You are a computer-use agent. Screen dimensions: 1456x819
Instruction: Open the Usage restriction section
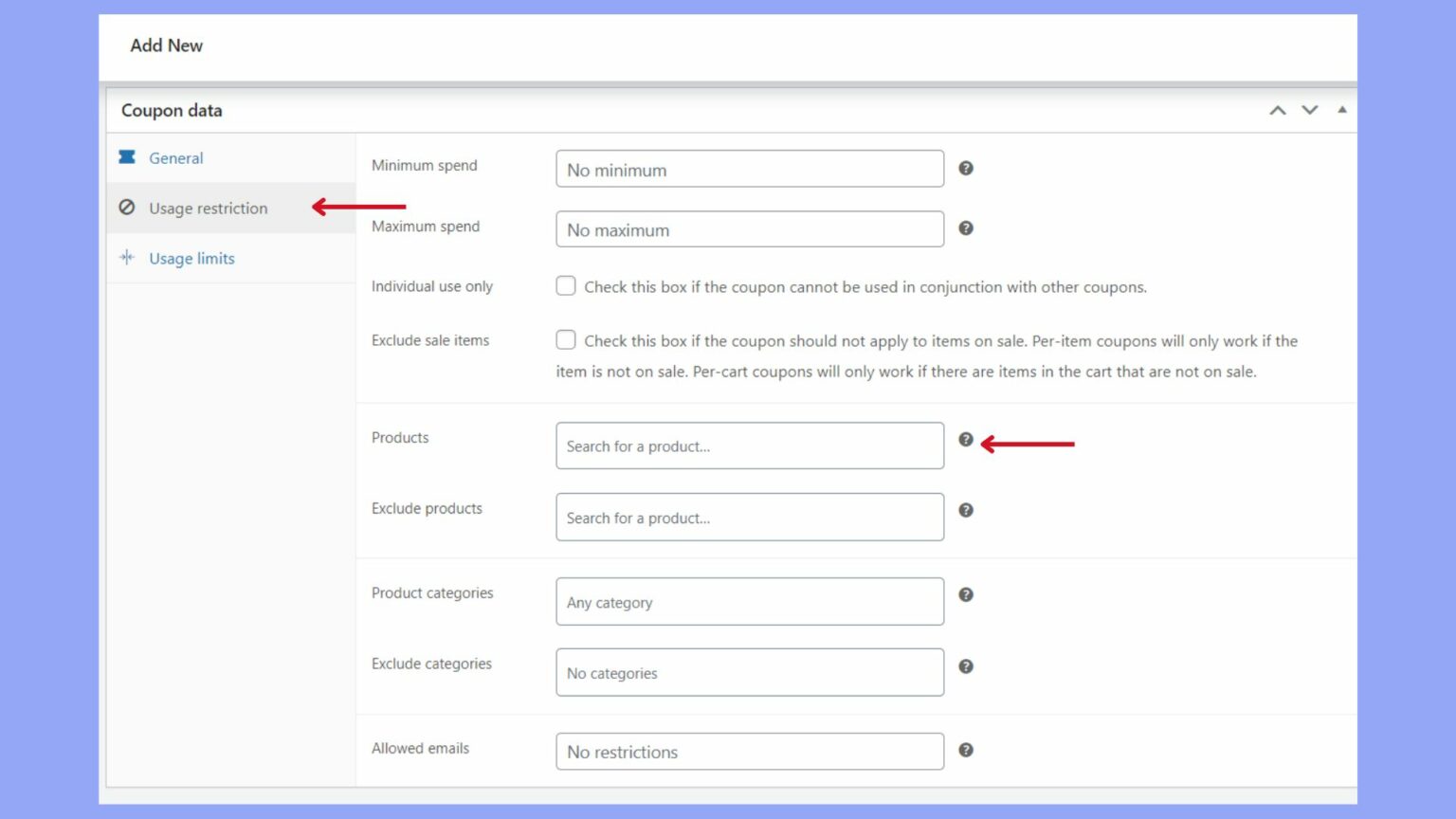coord(208,208)
